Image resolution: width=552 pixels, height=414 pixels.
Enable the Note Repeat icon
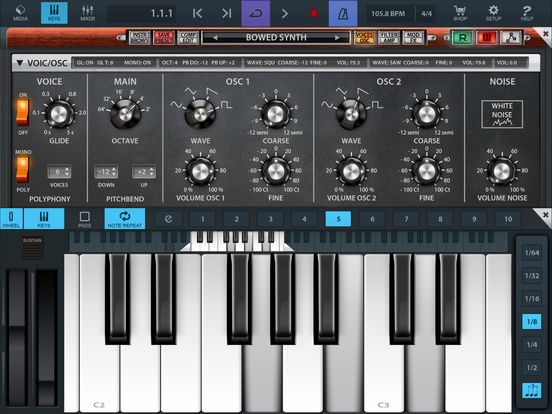(125, 219)
